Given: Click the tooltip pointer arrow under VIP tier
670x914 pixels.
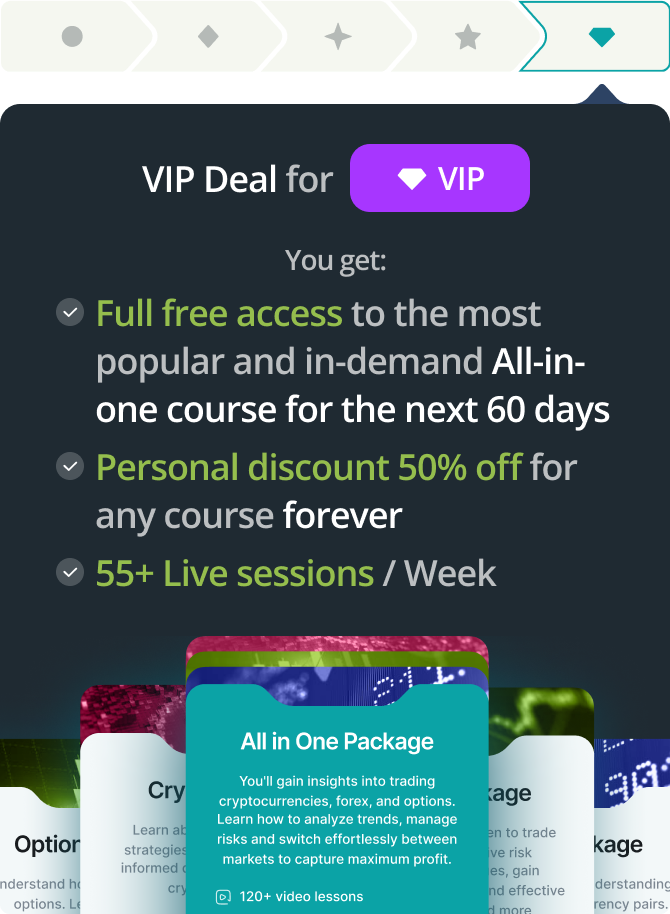Looking at the screenshot, I should tap(602, 94).
